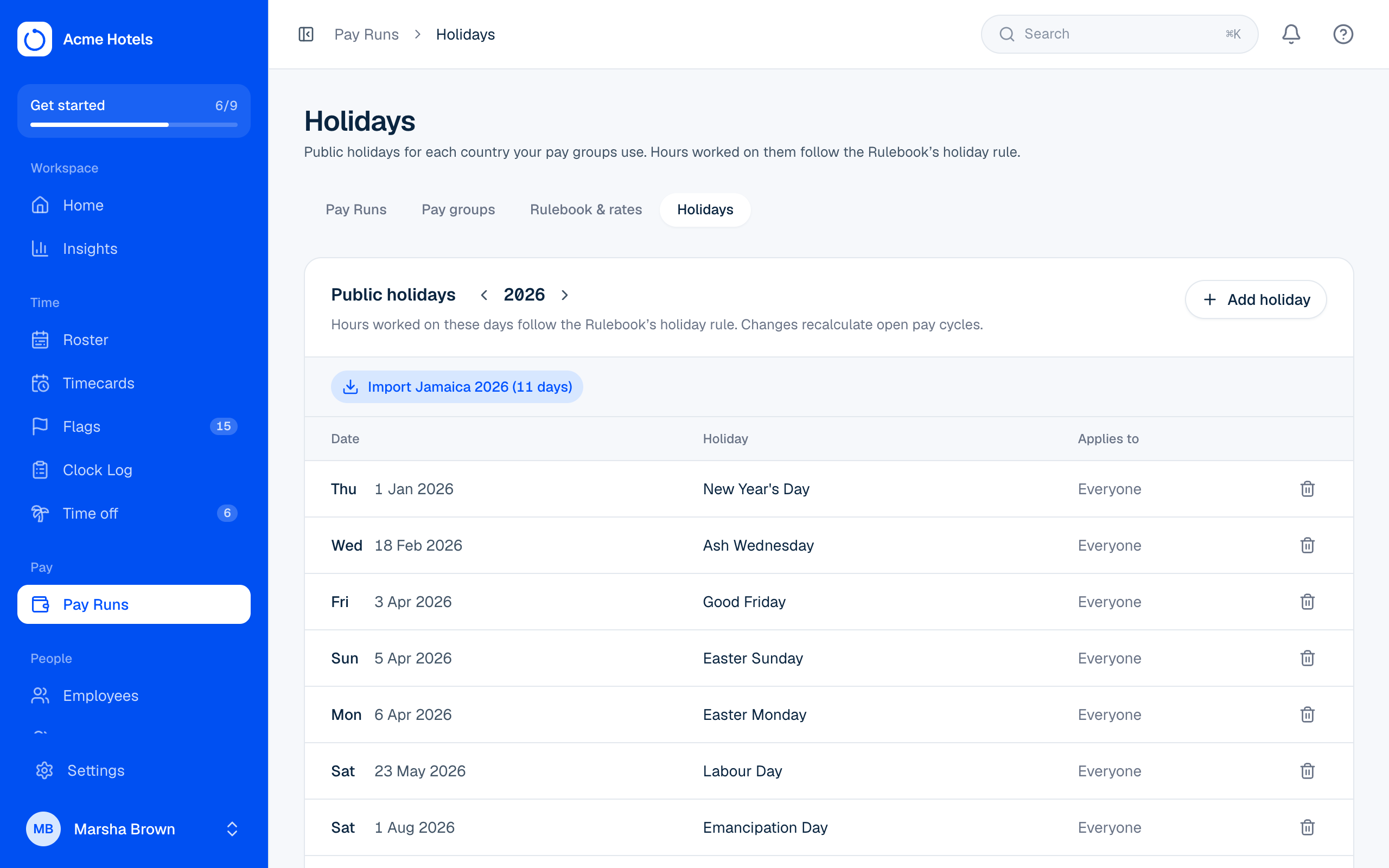Delete the New Year's Day holiday
Viewport: 1389px width, 868px height.
(1308, 489)
